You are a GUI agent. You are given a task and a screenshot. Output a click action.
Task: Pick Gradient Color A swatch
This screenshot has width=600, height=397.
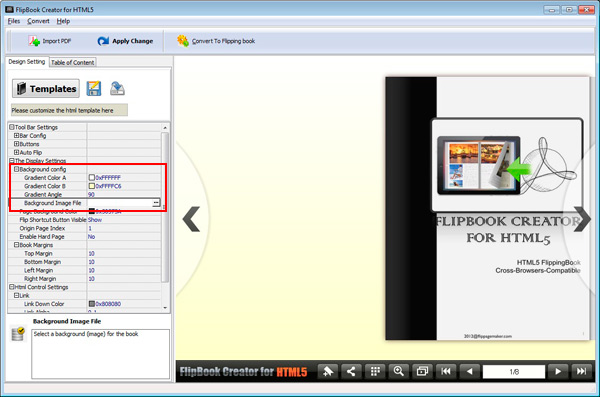point(92,178)
